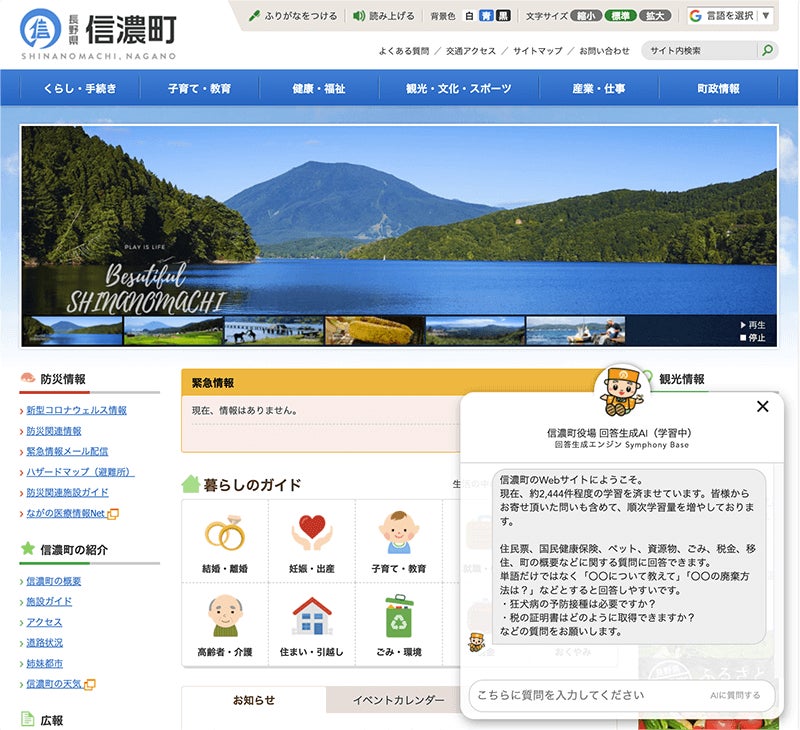
Task: Click the 信濃町の紹介 star icon
Action: coord(28,549)
